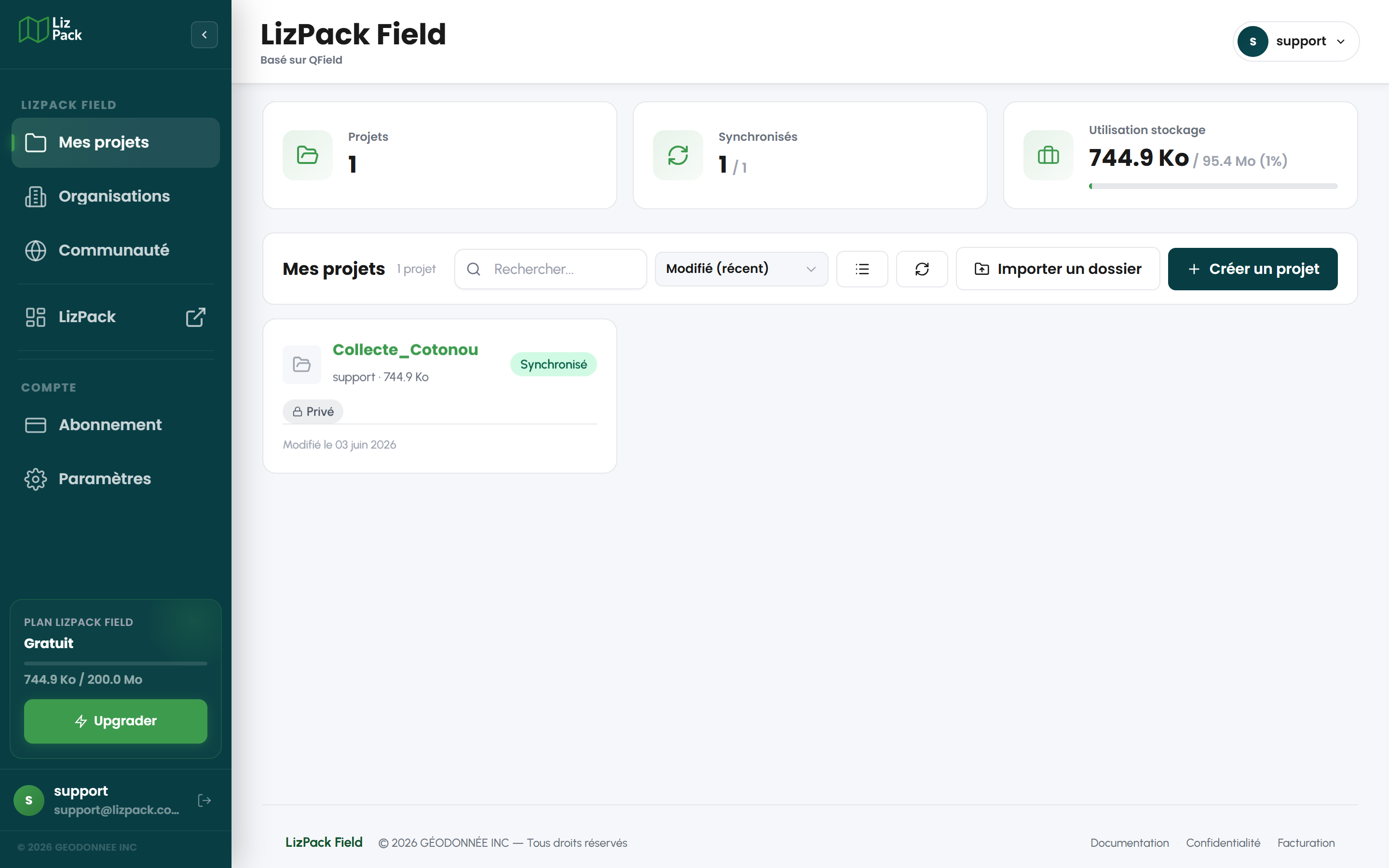Click the Communauté globe icon
Viewport: 1389px width, 868px height.
pyautogui.click(x=36, y=250)
